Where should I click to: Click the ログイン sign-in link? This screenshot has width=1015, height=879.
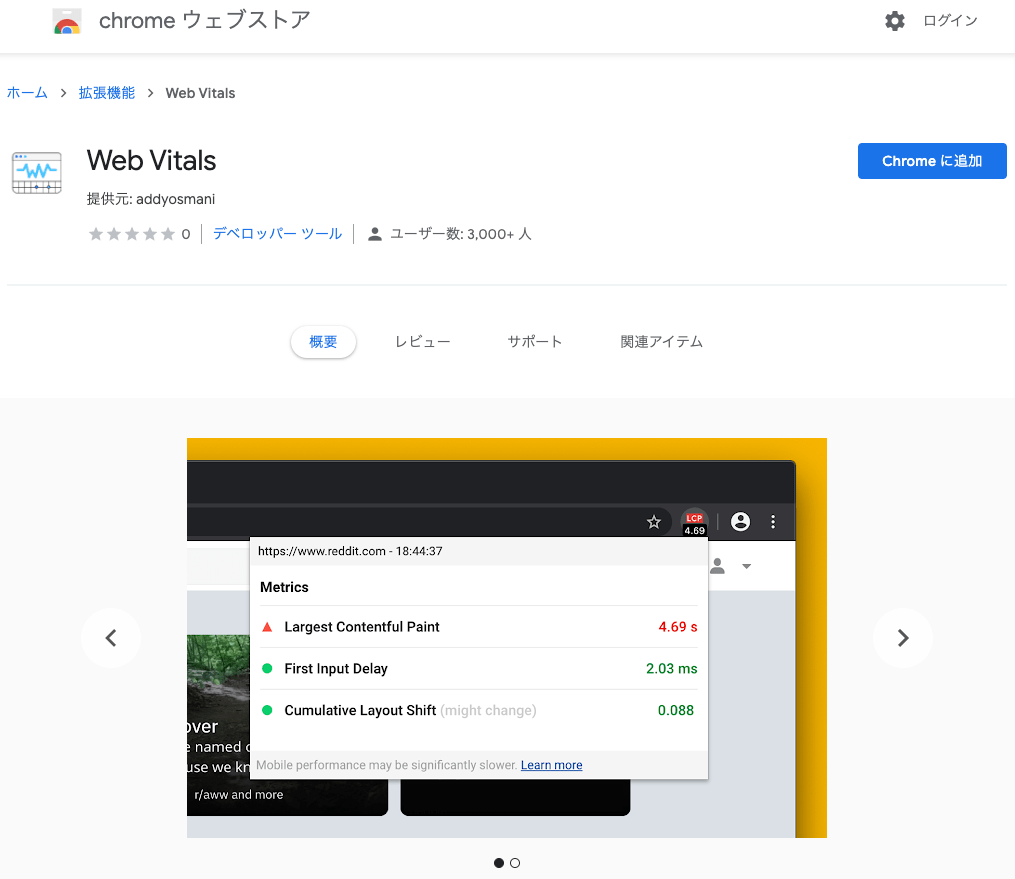[950, 21]
